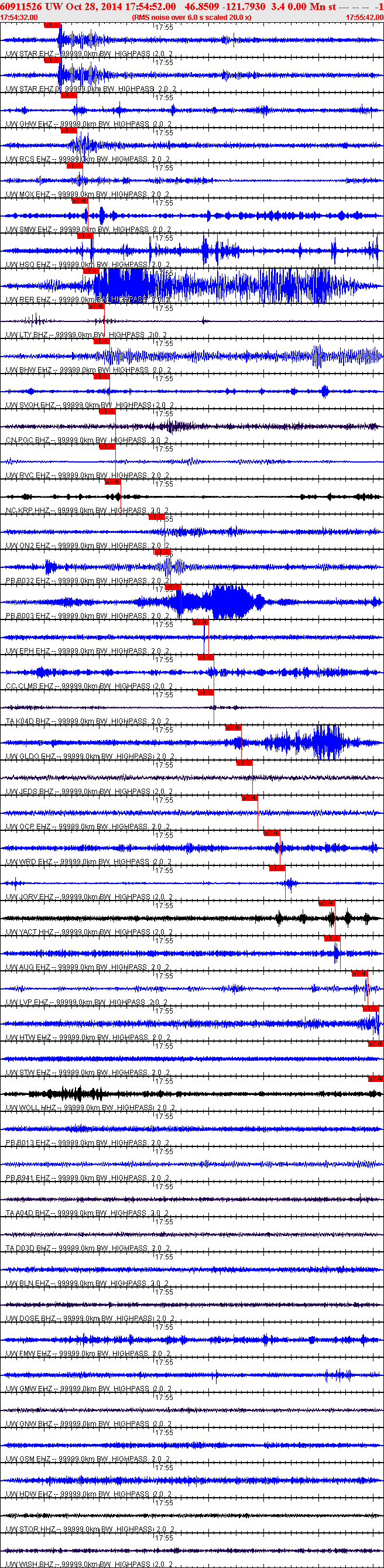Select station label "UW STW EHZ"
Screen dimensions: 384x1568
point(29,1073)
